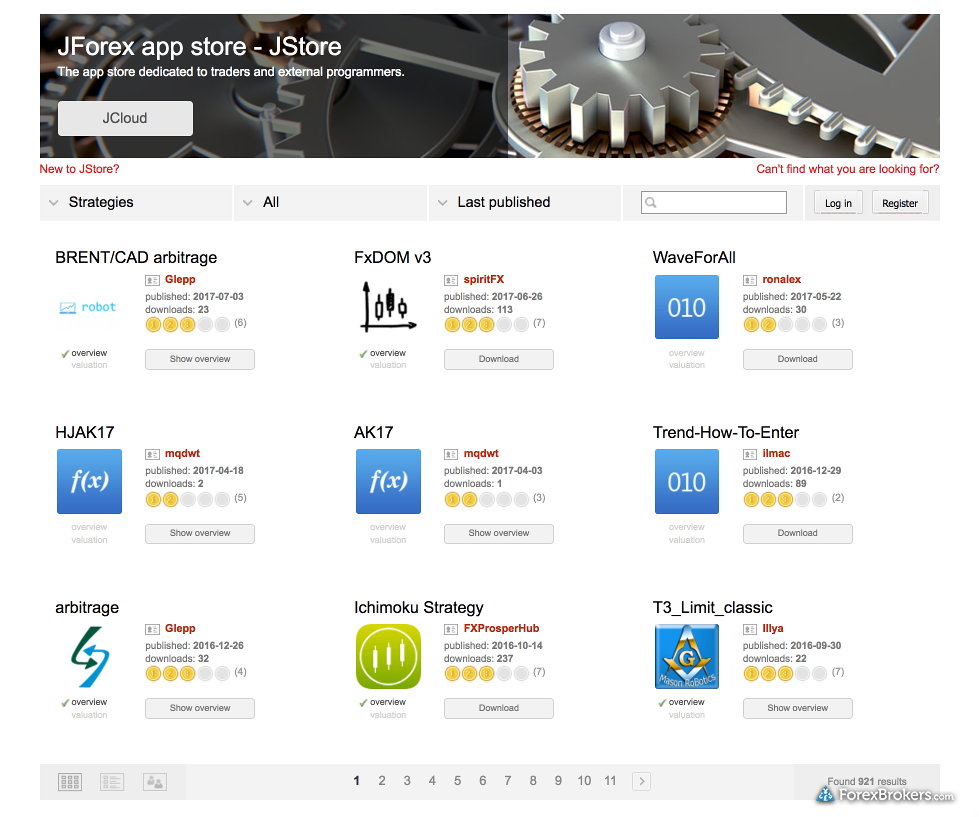Click the Ichimoku Strategy coin rating
The width and height of the screenshot is (979, 817).
(487, 673)
